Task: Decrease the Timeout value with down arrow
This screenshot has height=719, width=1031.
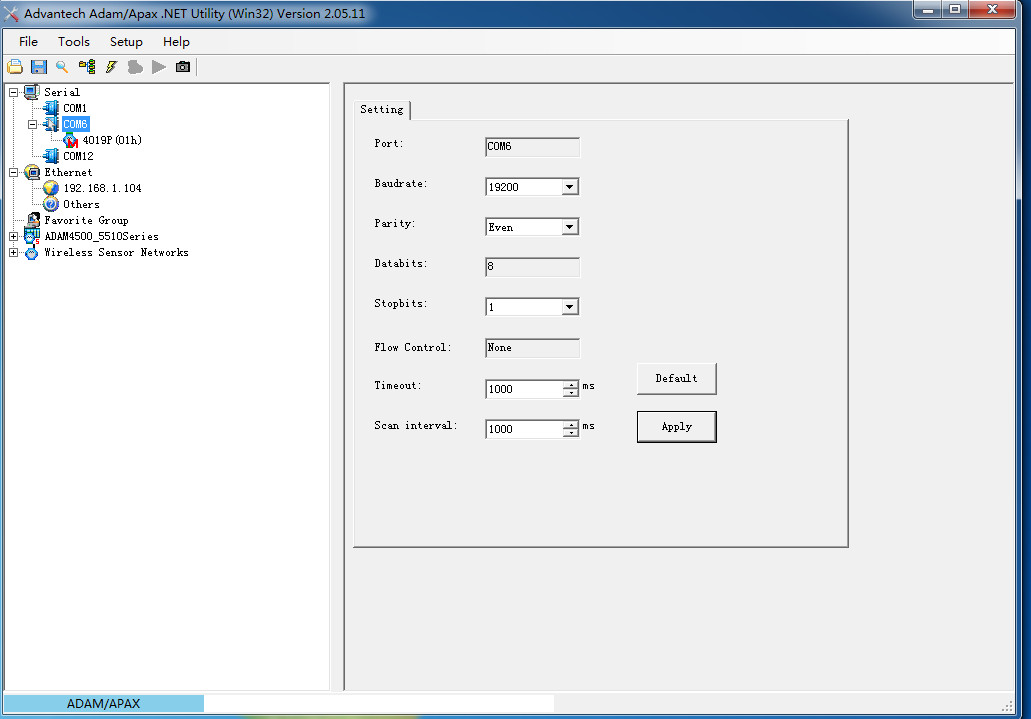Action: (570, 393)
